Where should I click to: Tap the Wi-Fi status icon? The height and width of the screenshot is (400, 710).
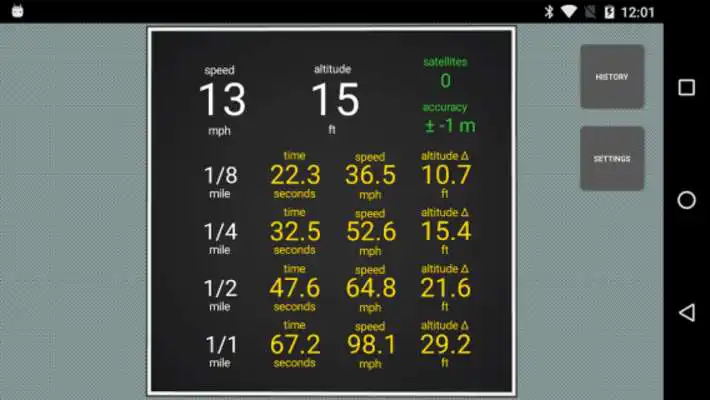(x=569, y=12)
